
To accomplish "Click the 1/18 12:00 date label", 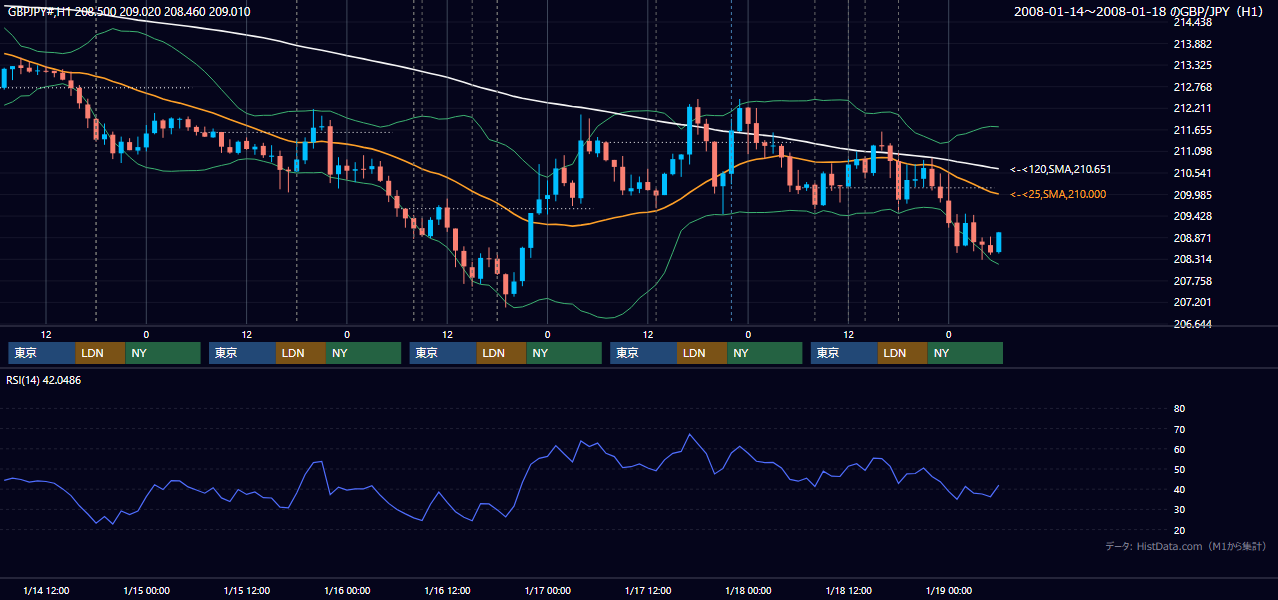I will pyautogui.click(x=849, y=590).
